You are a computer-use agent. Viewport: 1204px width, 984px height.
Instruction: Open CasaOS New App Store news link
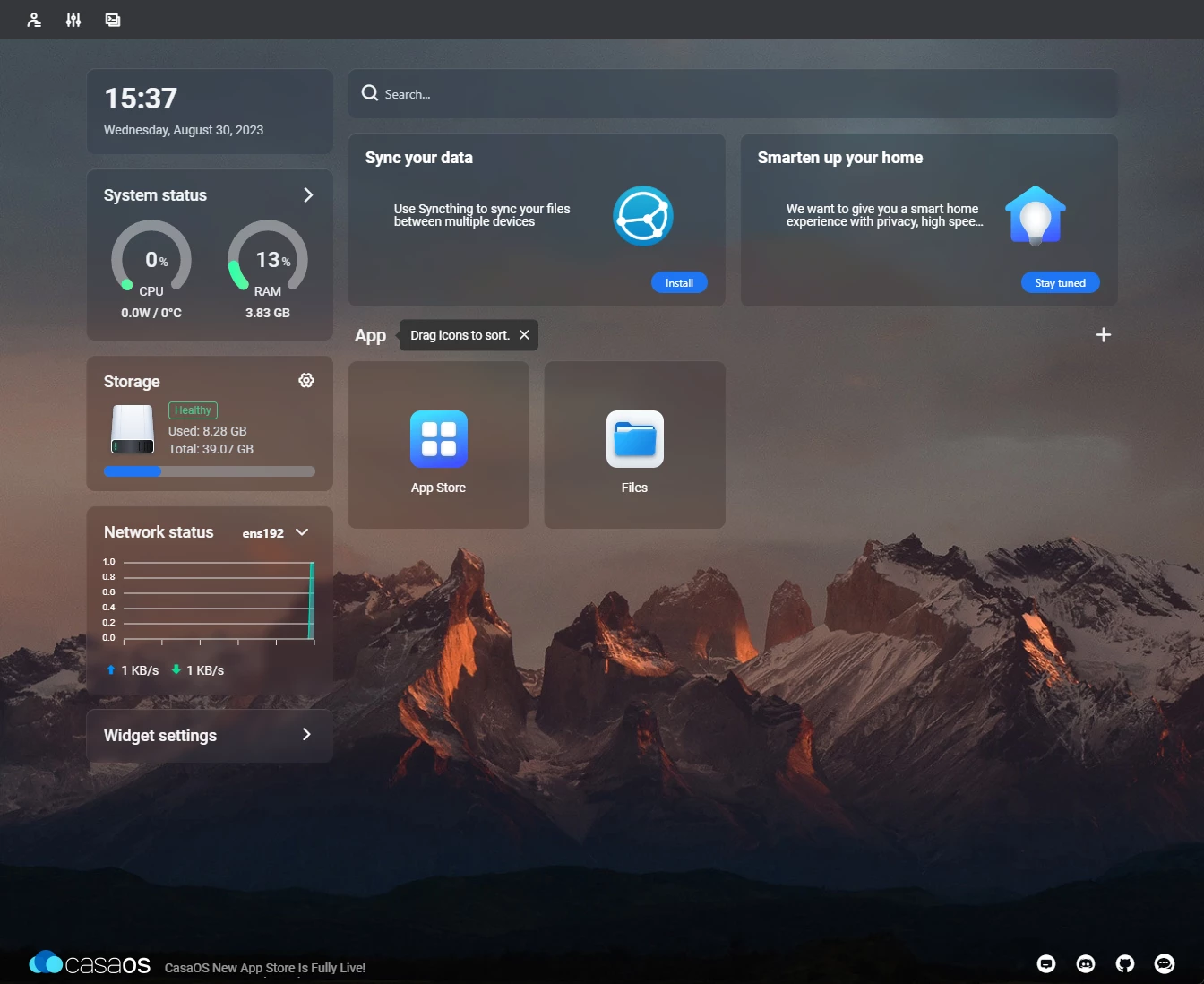265,968
